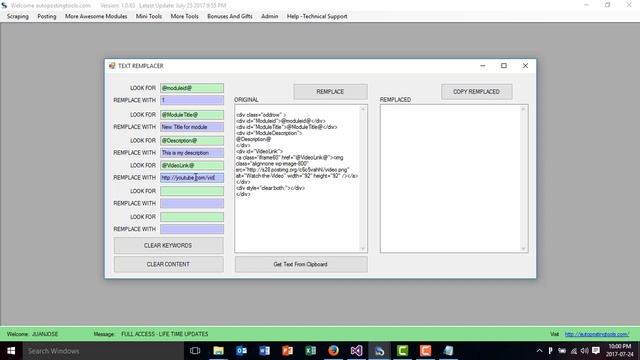Focus the replace-with field containing 1
640x360 pixels.
[192, 100]
